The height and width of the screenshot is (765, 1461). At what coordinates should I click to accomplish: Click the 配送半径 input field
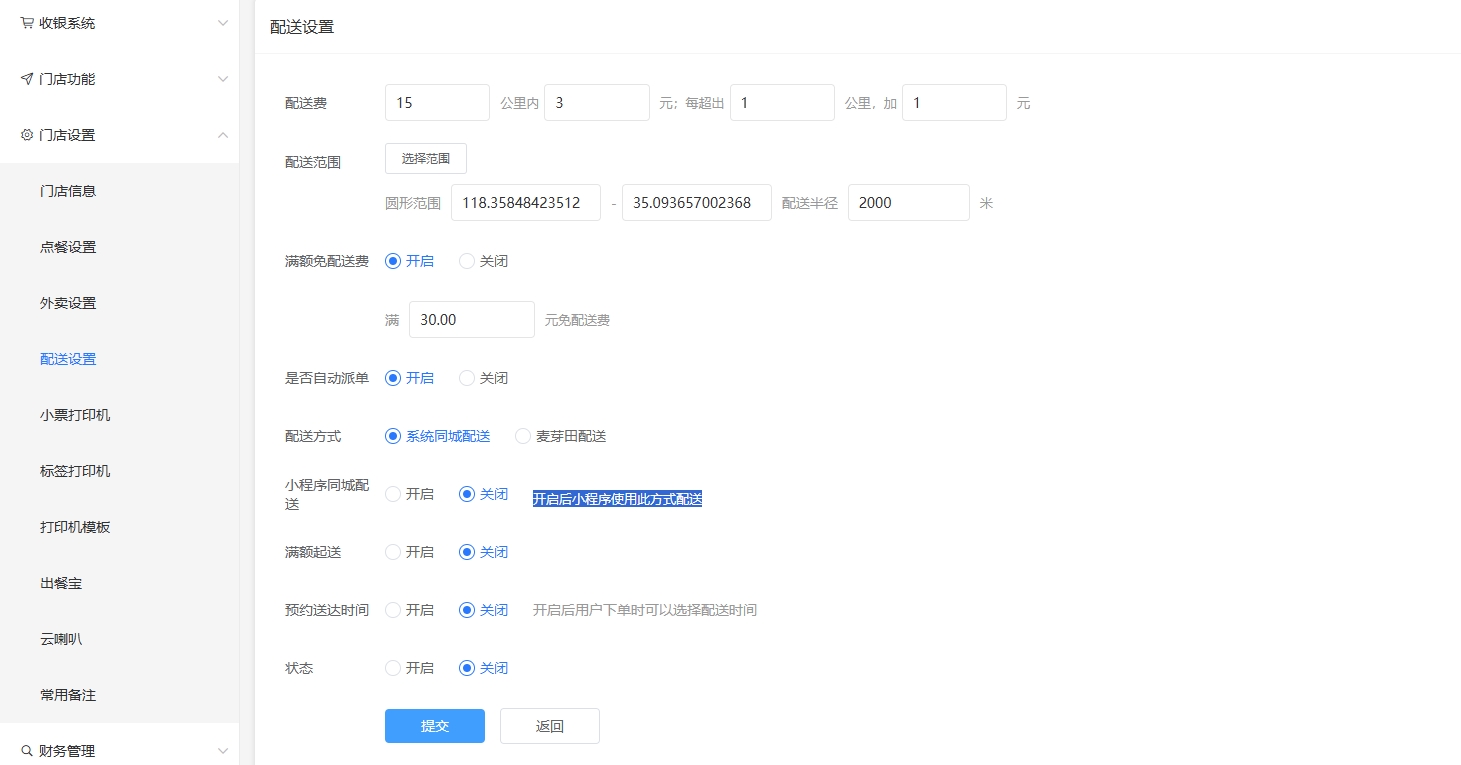[908, 203]
